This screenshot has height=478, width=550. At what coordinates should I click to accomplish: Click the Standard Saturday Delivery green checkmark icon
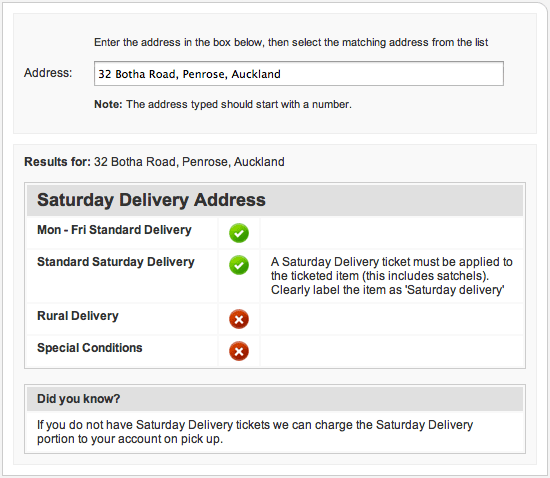(239, 265)
